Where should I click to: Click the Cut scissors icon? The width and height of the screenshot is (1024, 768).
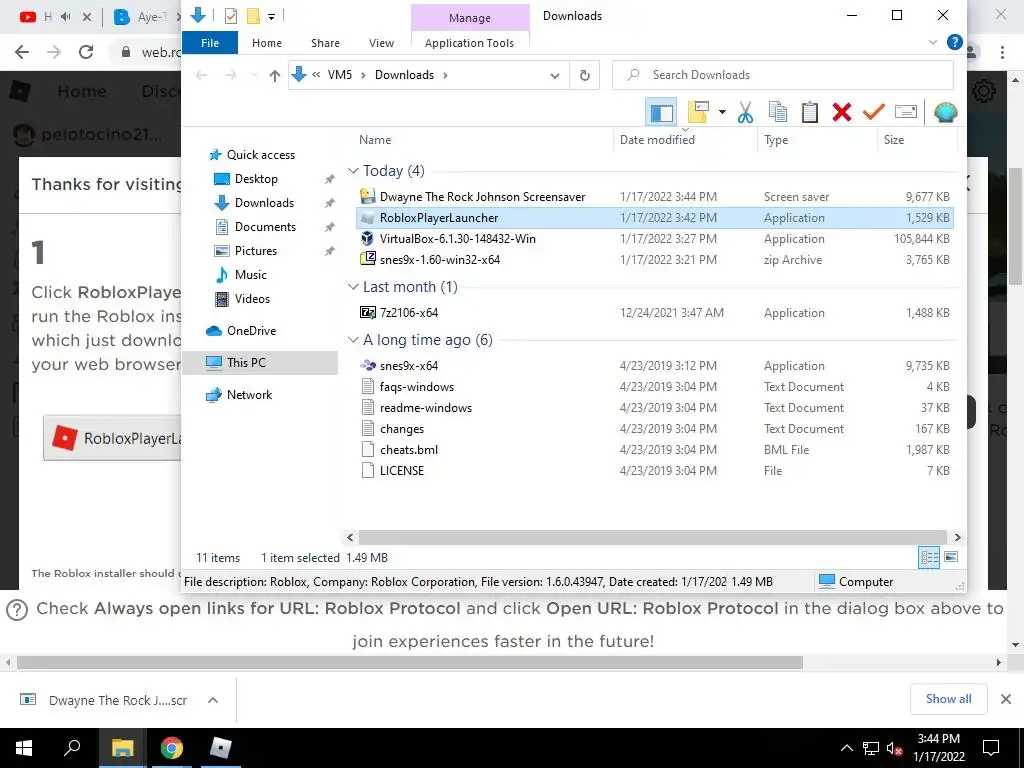(x=745, y=112)
